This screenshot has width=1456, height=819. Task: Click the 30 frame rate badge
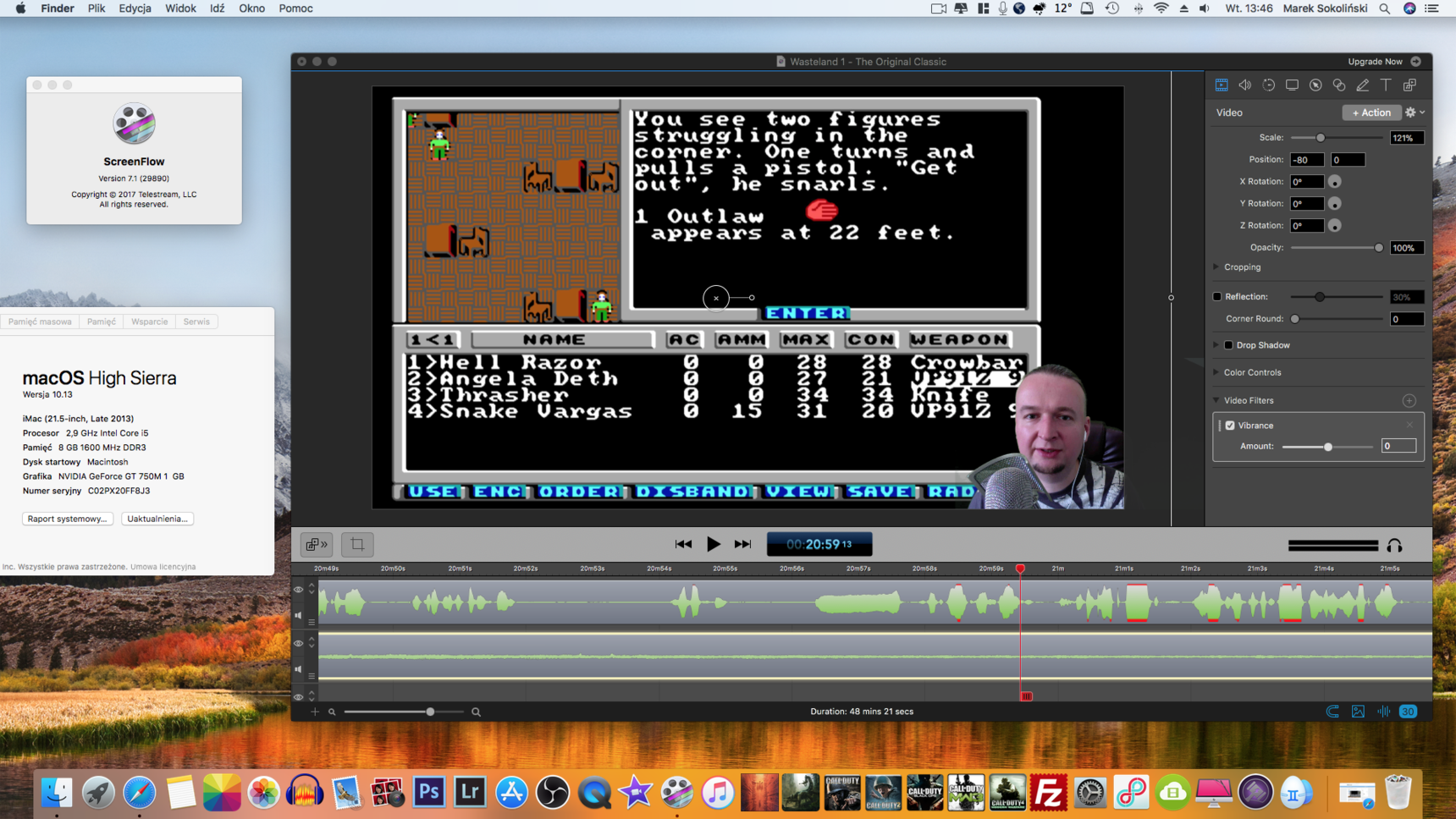(1408, 712)
